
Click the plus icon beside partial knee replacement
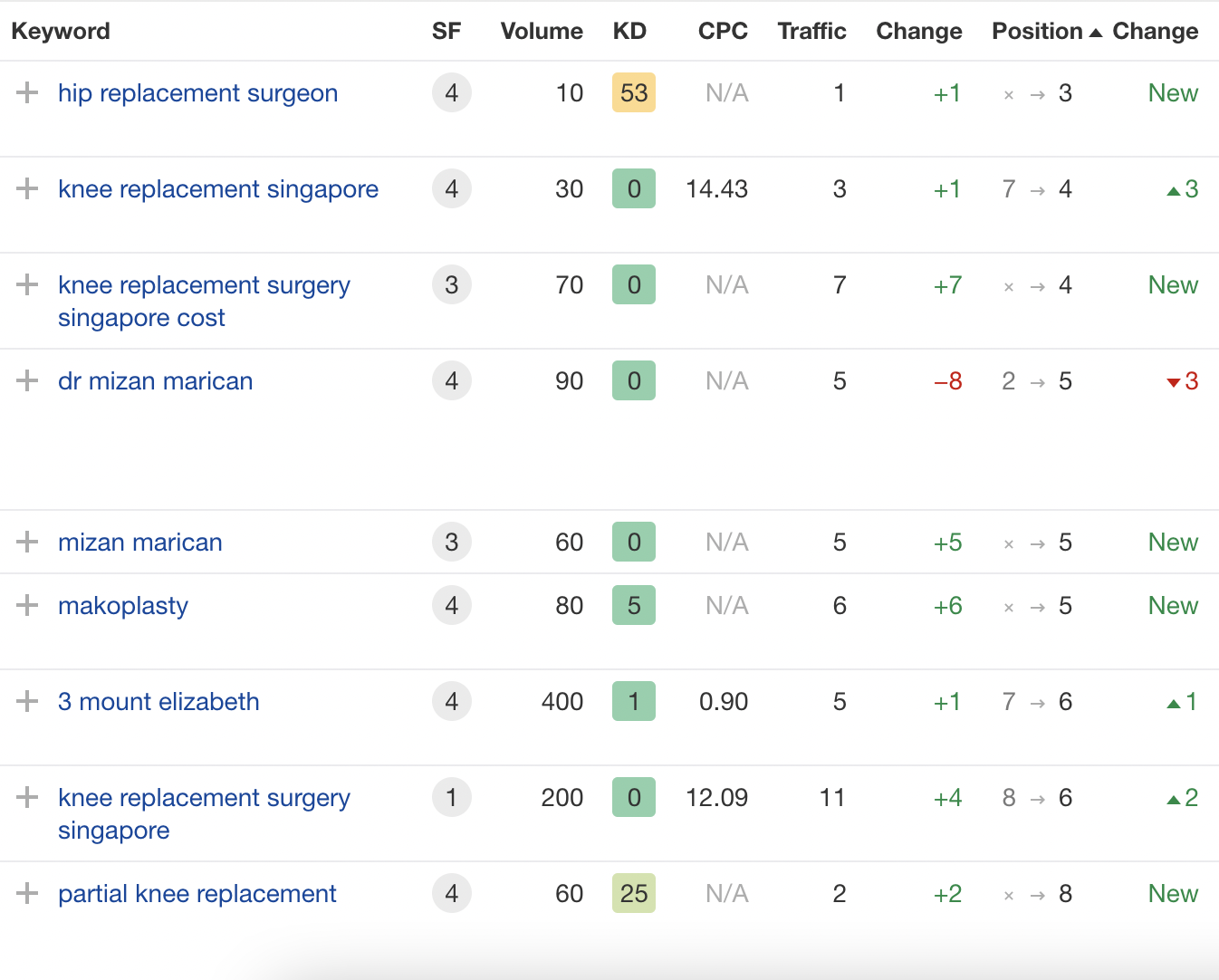click(x=27, y=893)
